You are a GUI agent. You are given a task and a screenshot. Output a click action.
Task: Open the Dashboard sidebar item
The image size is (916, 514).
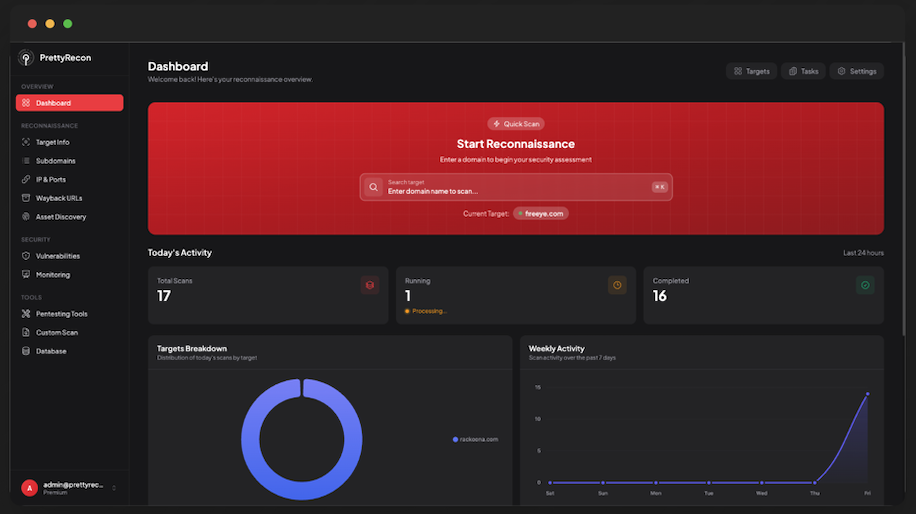70,103
